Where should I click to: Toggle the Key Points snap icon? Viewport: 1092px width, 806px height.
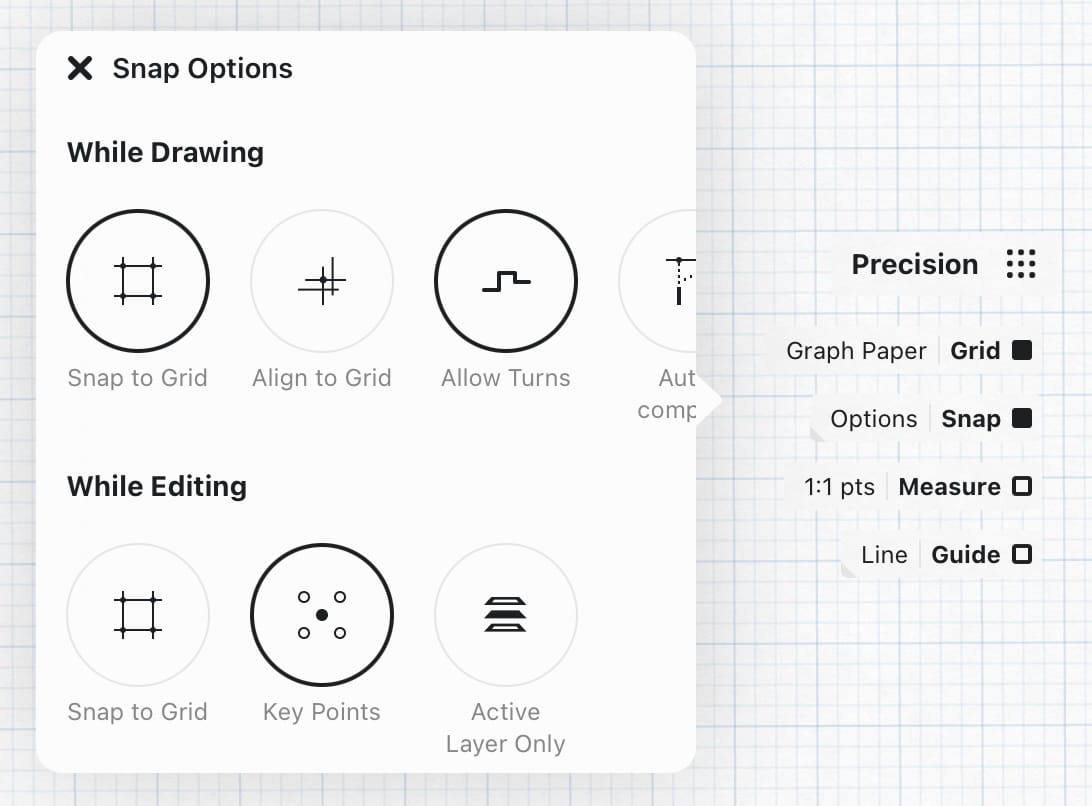tap(322, 615)
